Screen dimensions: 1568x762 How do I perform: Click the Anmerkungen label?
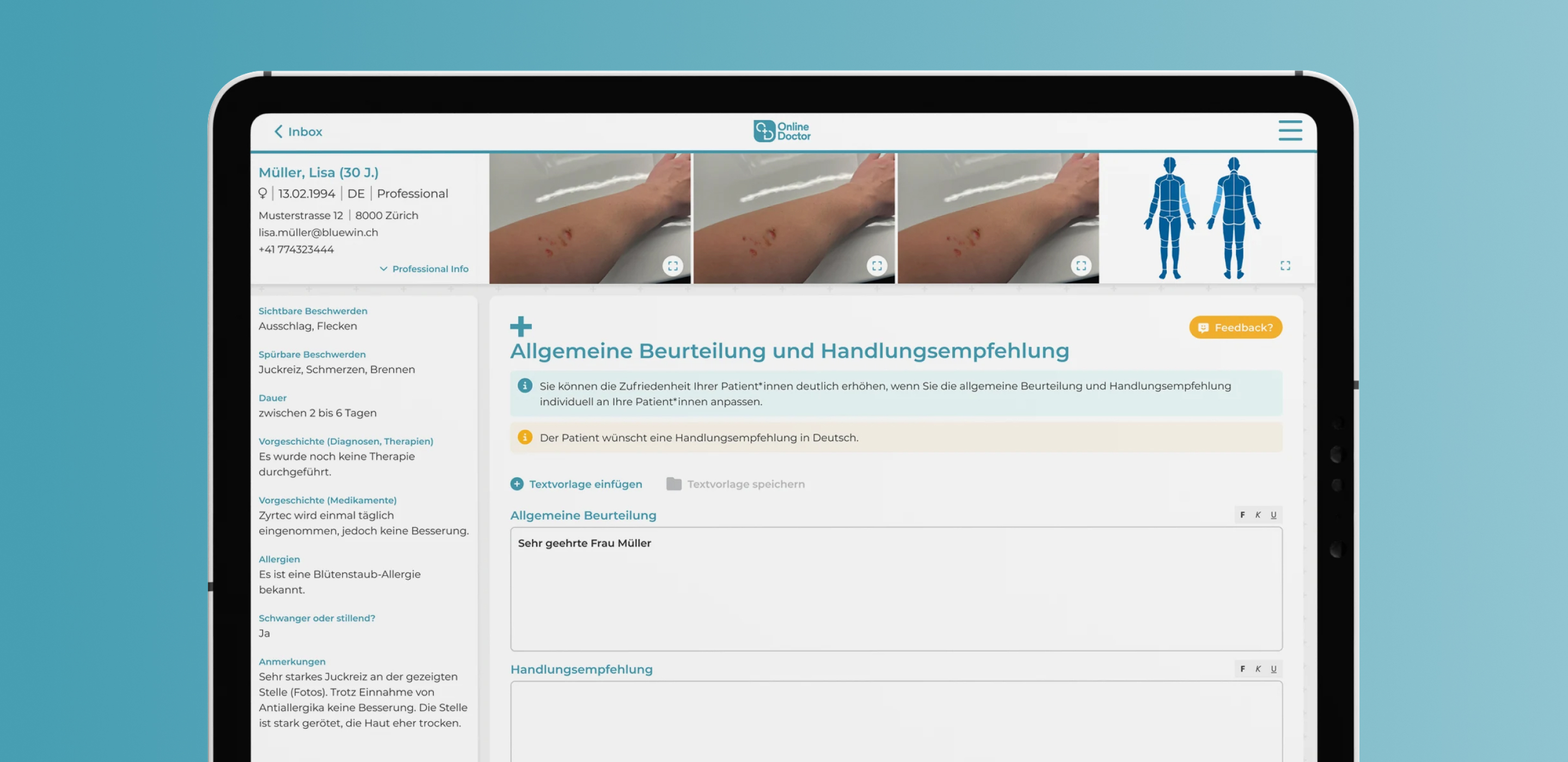click(x=292, y=661)
